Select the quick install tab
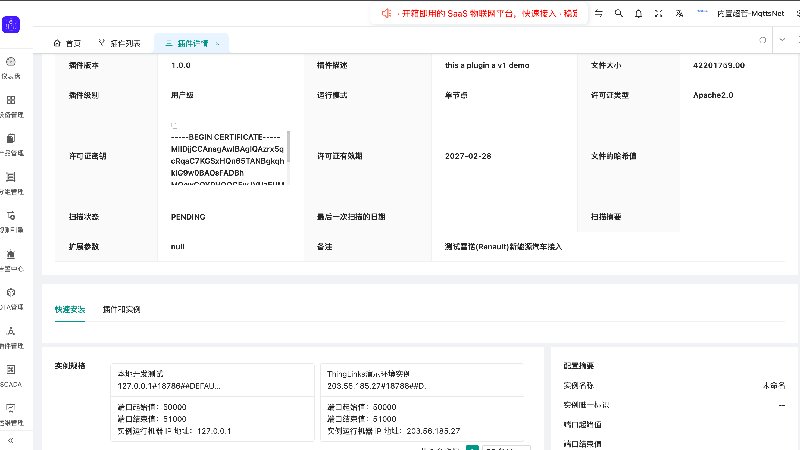This screenshot has height=450, width=800. click(70, 309)
